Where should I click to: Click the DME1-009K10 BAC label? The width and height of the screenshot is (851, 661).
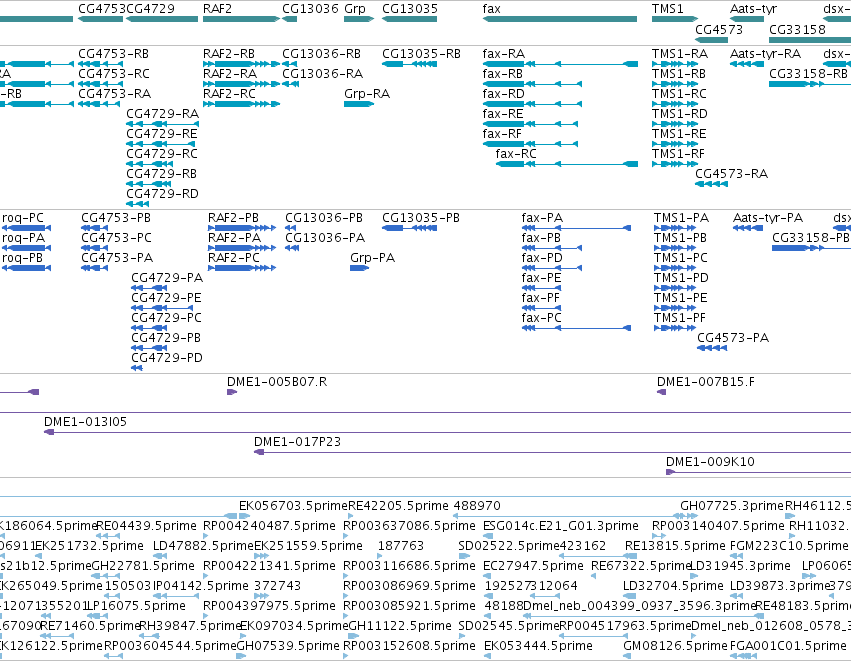710,462
